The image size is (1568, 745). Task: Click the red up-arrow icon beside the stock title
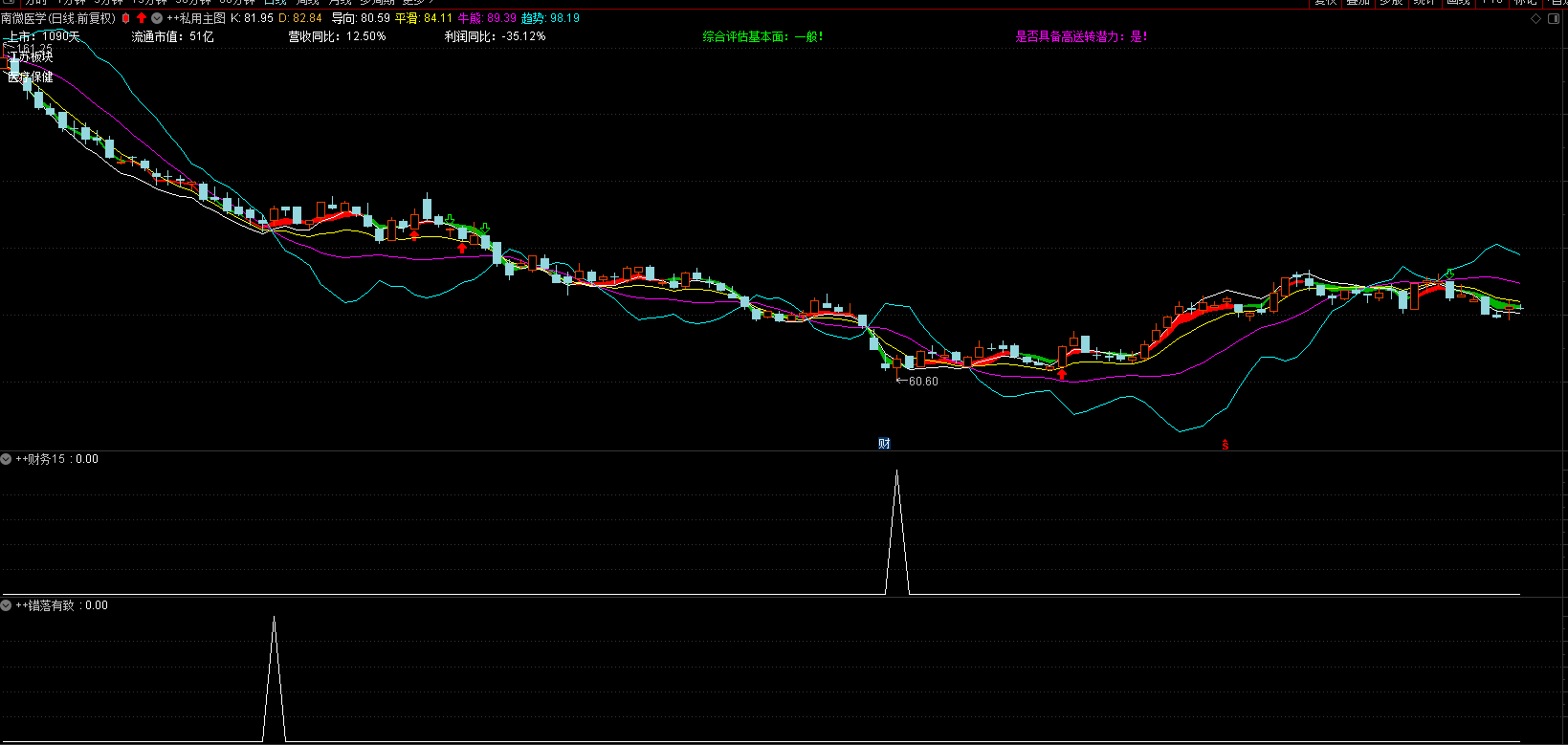[x=142, y=18]
